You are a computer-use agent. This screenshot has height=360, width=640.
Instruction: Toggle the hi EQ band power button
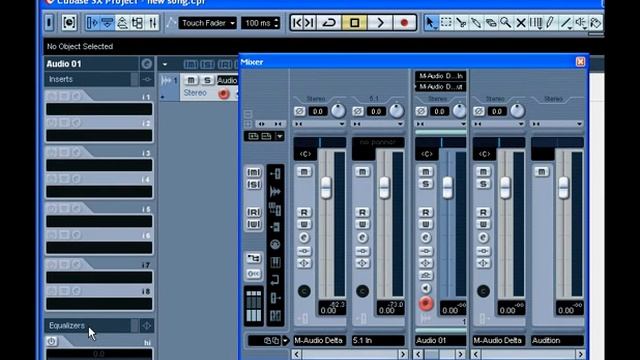(x=51, y=341)
